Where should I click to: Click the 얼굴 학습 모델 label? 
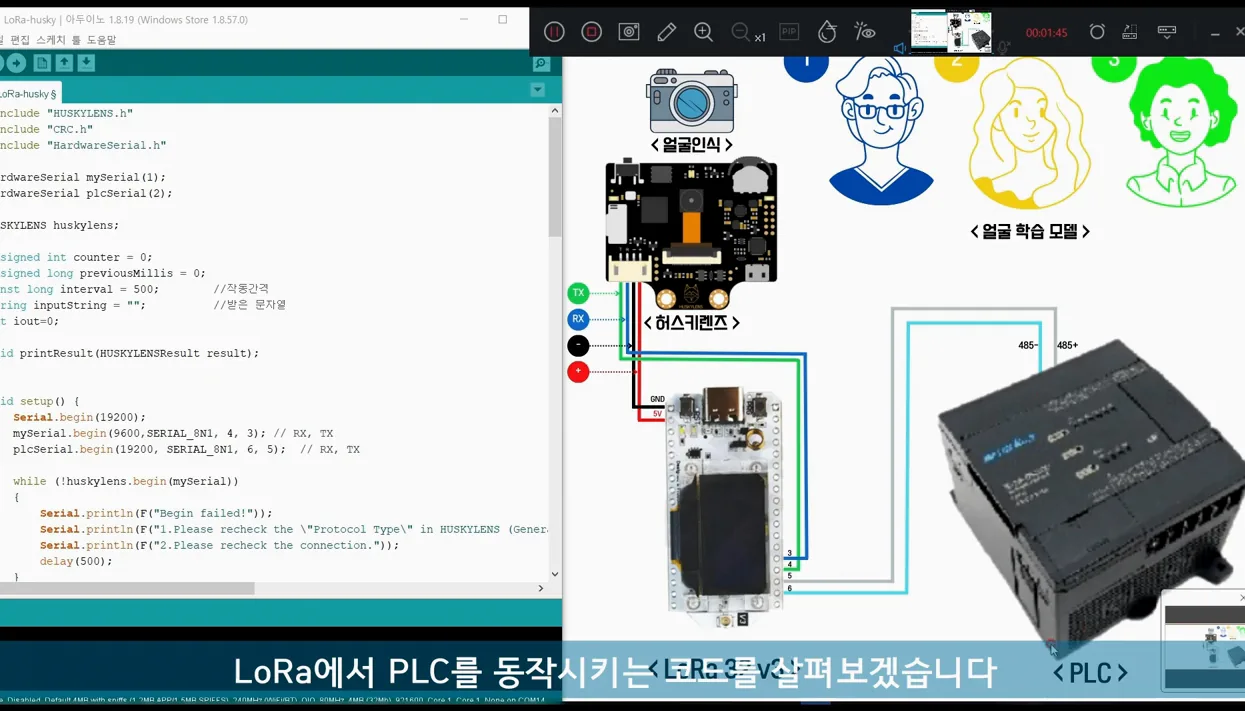click(x=1030, y=231)
